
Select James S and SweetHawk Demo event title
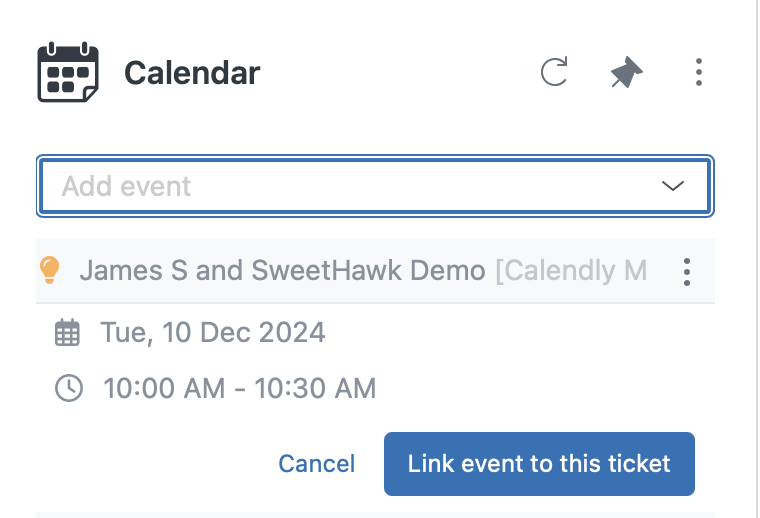click(x=282, y=270)
